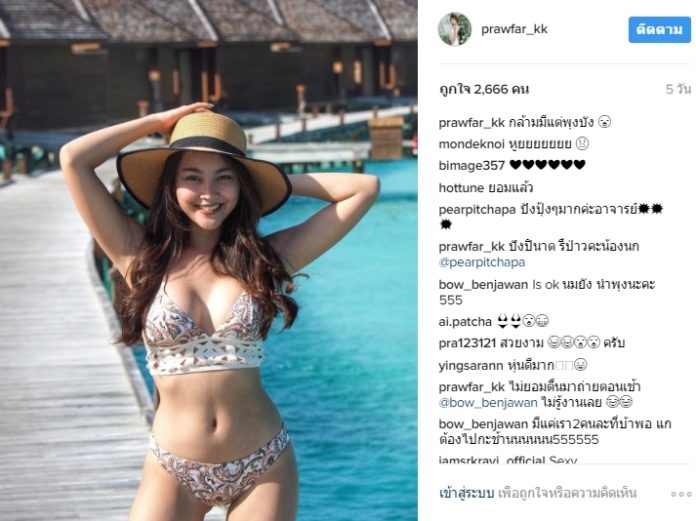
Task: Click the blue ติดตาม follow button
Action: pos(660,30)
